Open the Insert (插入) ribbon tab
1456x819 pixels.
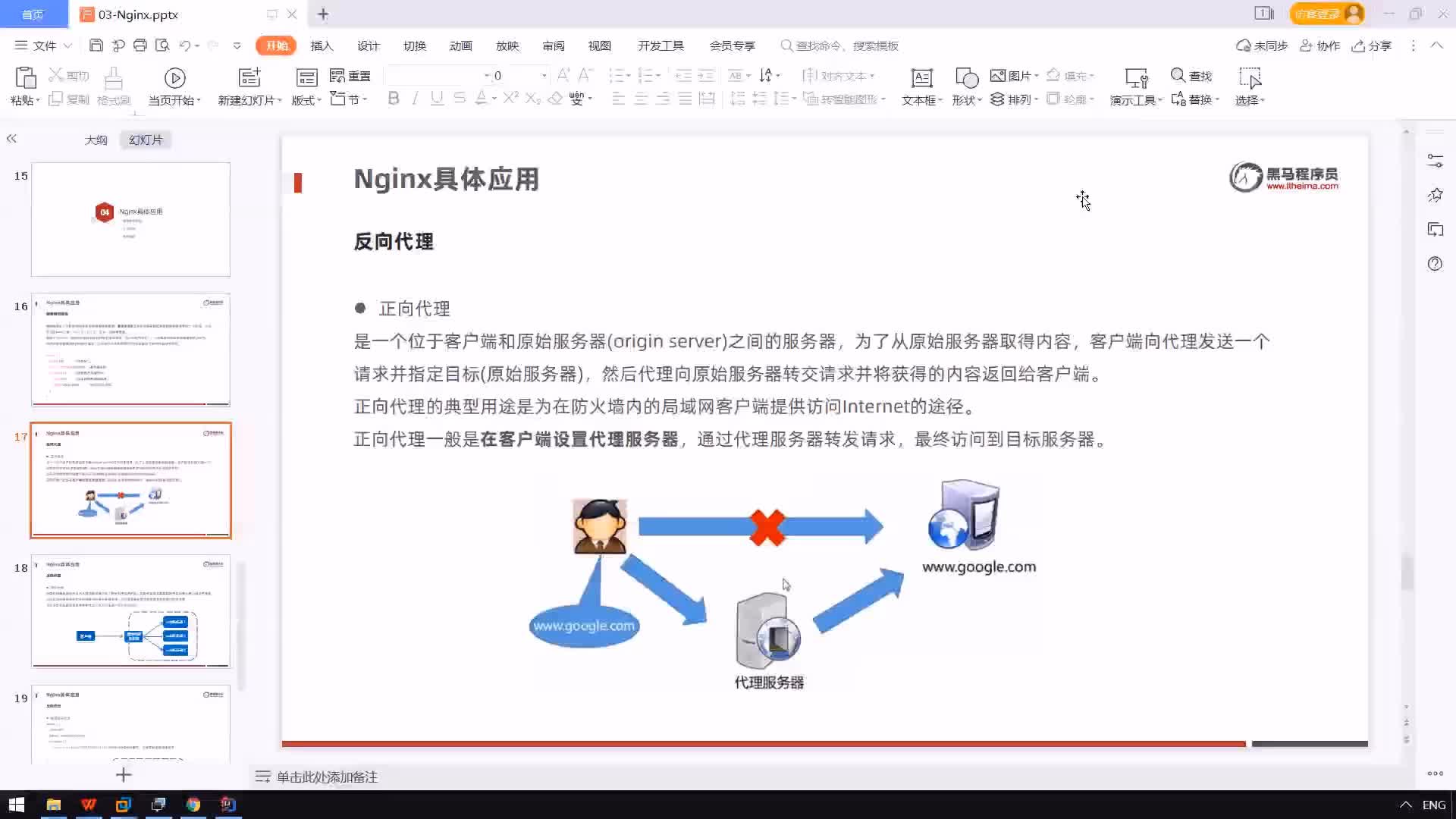tap(322, 45)
